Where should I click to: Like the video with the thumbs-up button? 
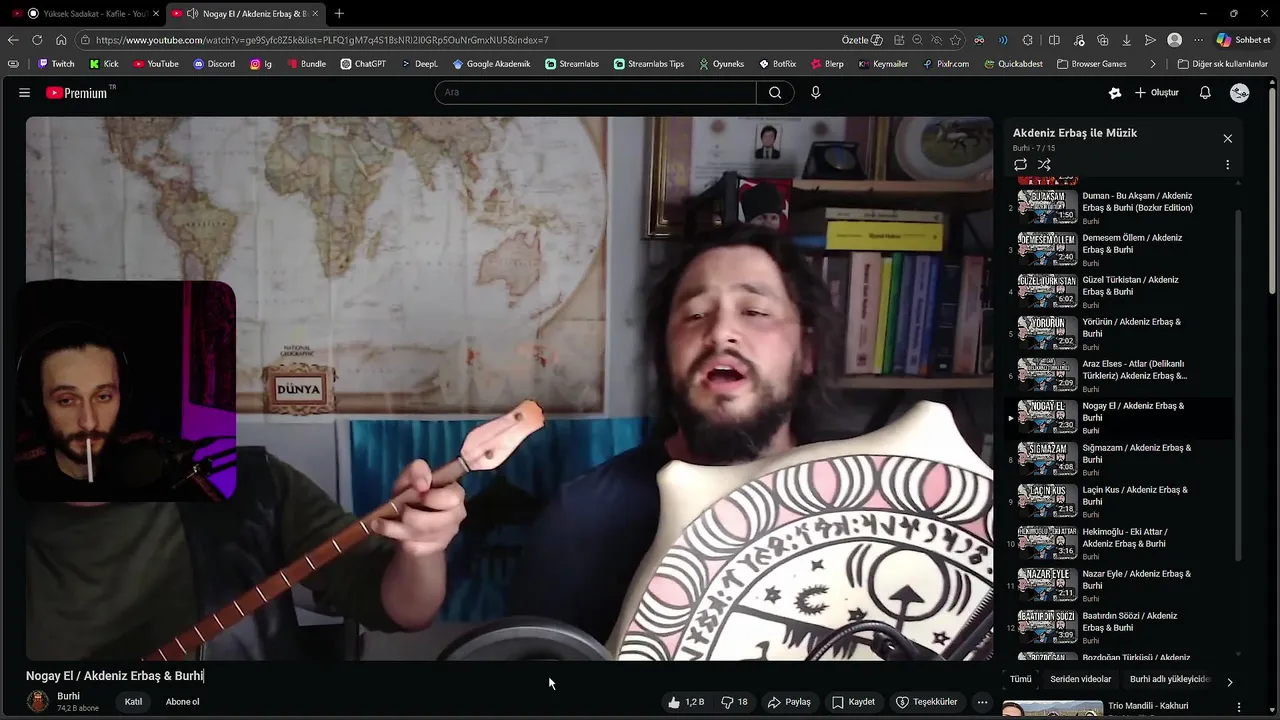686,702
